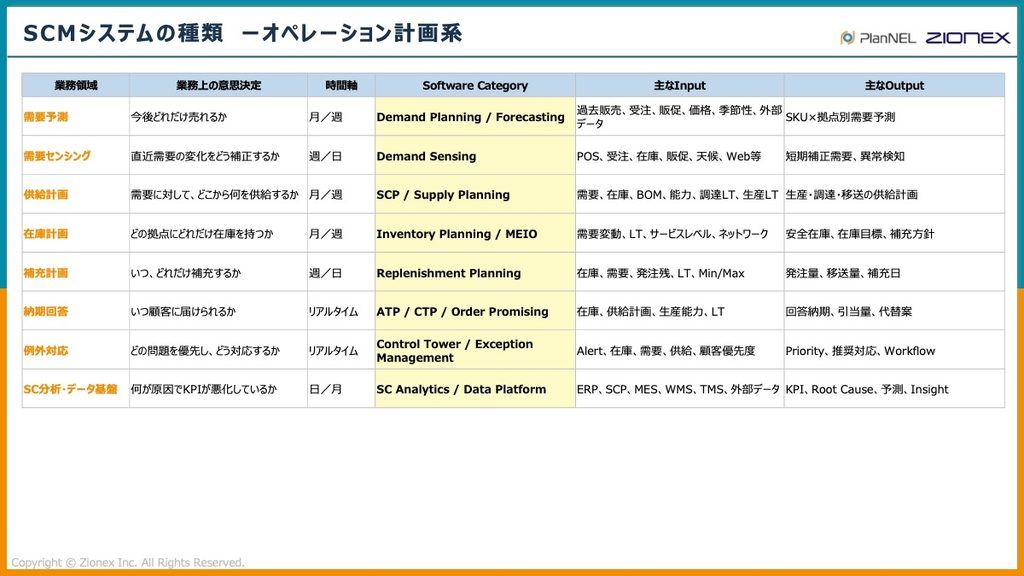Click 'Alert、在庫、需要、供給、顧客優先度' cell

click(679, 351)
